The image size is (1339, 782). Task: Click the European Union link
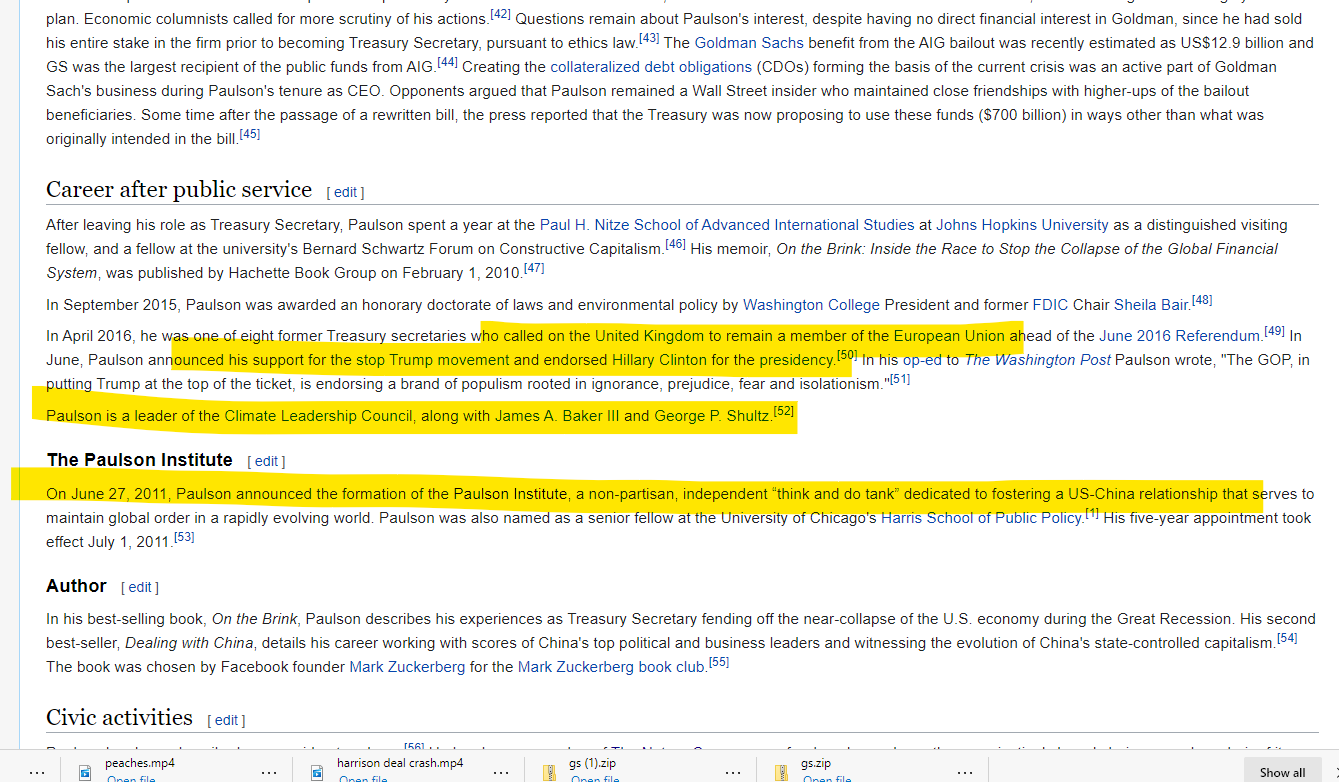949,335
